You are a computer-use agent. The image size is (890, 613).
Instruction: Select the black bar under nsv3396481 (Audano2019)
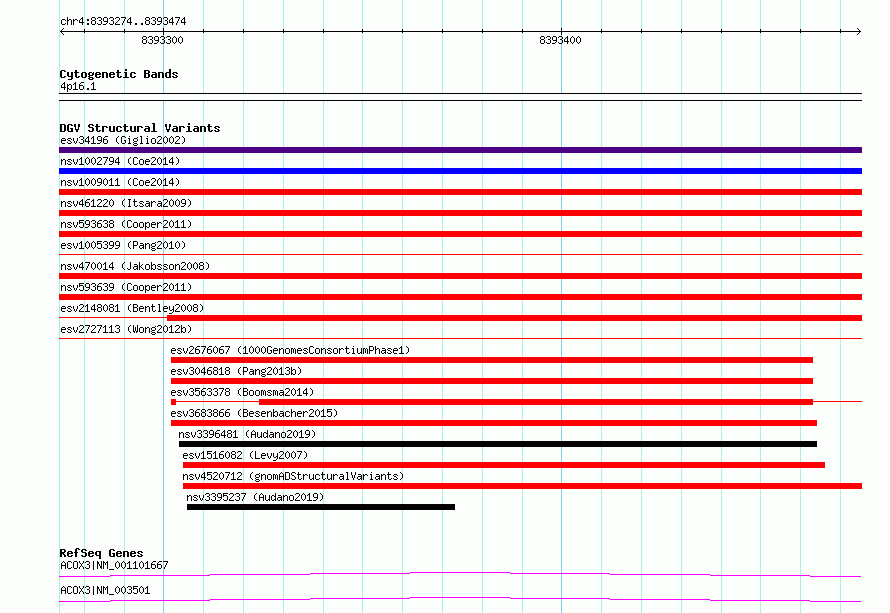tap(498, 444)
